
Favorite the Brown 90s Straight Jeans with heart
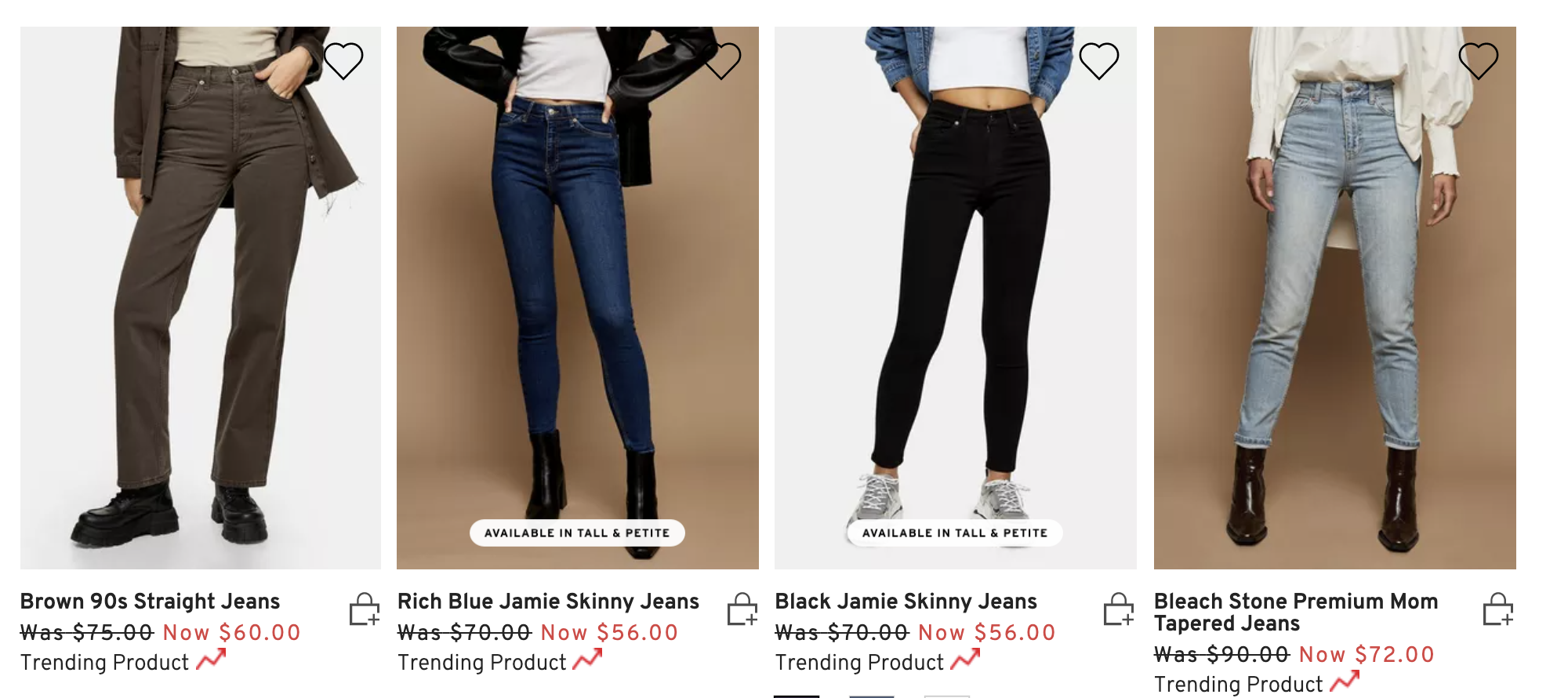(x=343, y=60)
